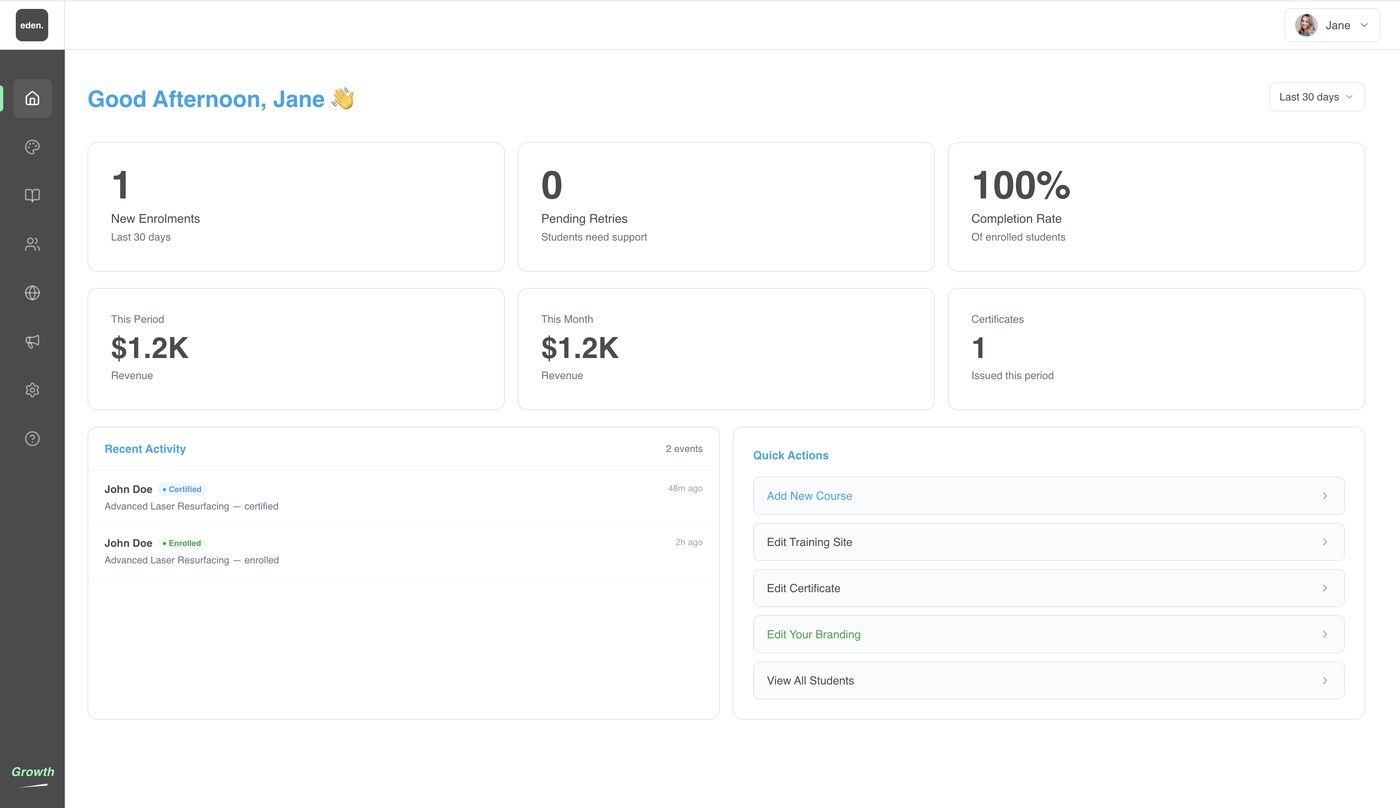The height and width of the screenshot is (808, 1400).
Task: Click the View All Students label
Action: (810, 680)
